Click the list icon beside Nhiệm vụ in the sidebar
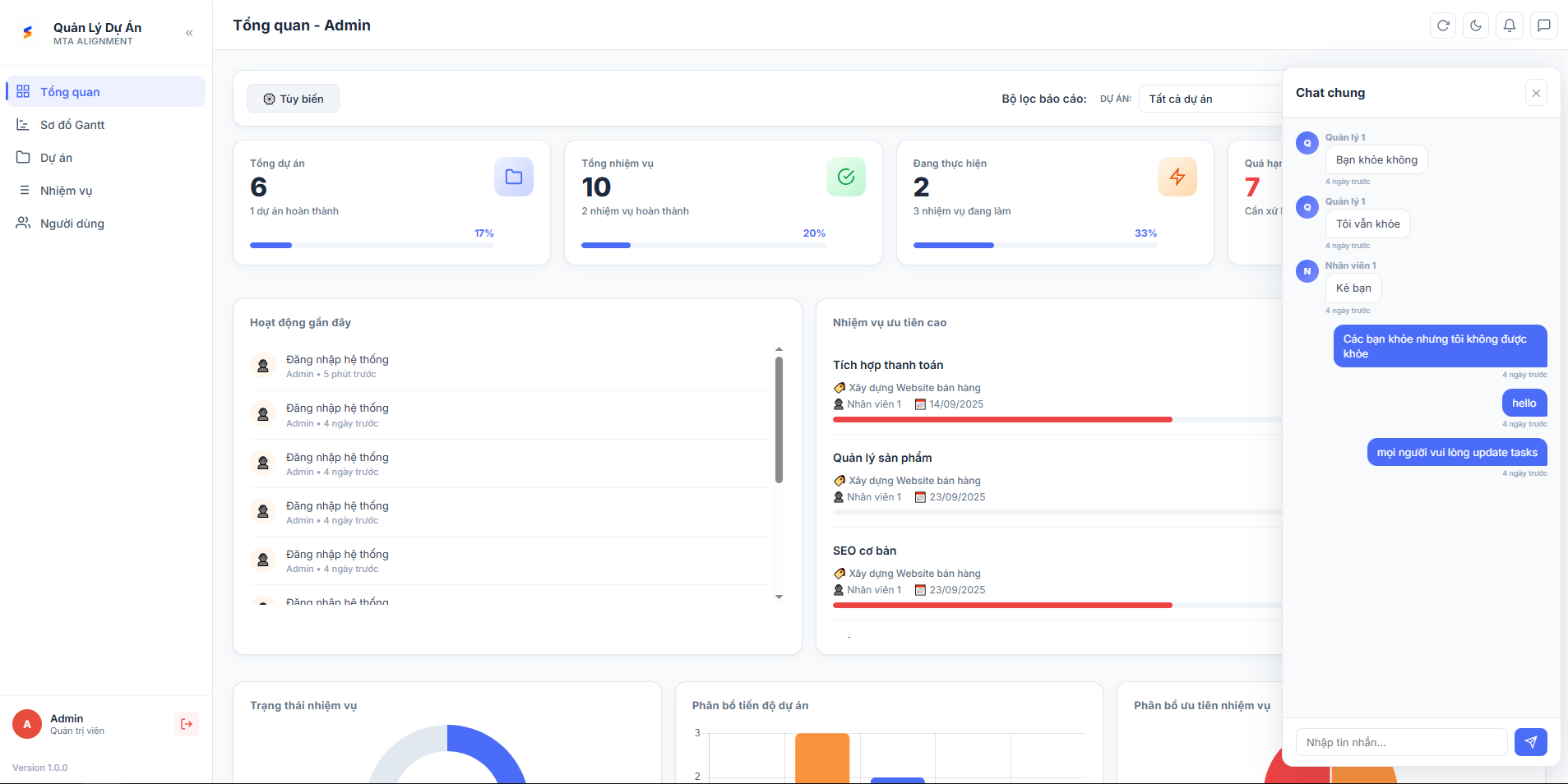This screenshot has height=784, width=1568. (24, 190)
